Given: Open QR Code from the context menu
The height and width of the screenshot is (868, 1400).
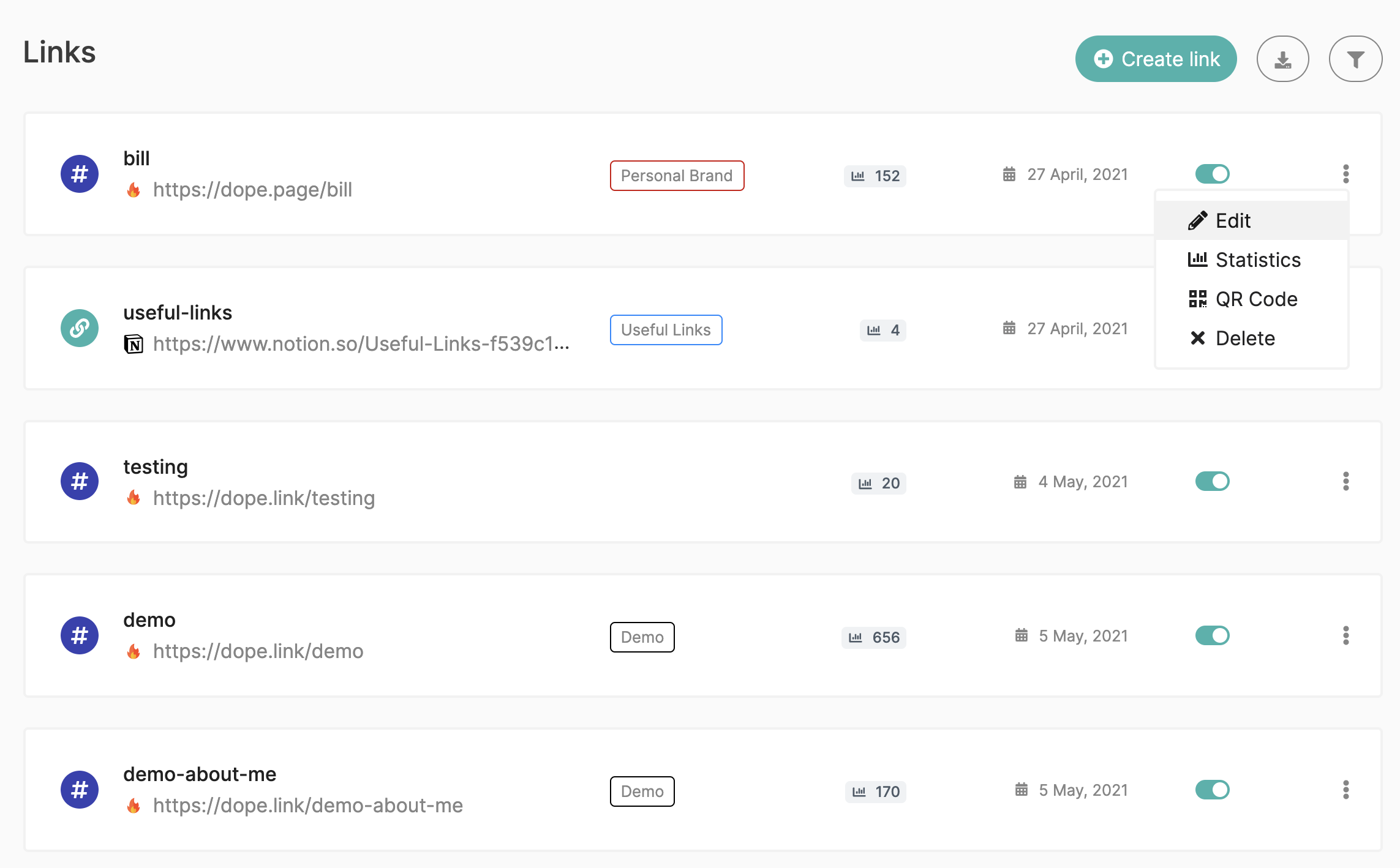Looking at the screenshot, I should click(x=1252, y=299).
